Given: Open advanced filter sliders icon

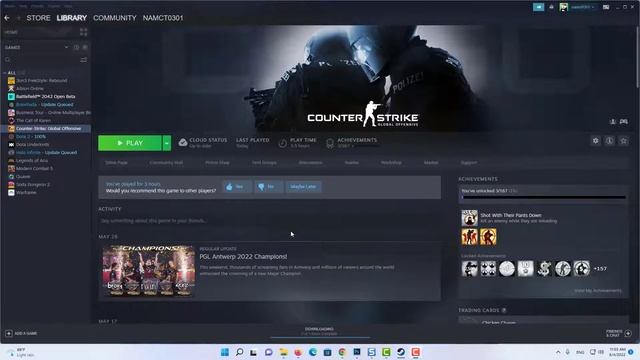Looking at the screenshot, I should [x=83, y=60].
